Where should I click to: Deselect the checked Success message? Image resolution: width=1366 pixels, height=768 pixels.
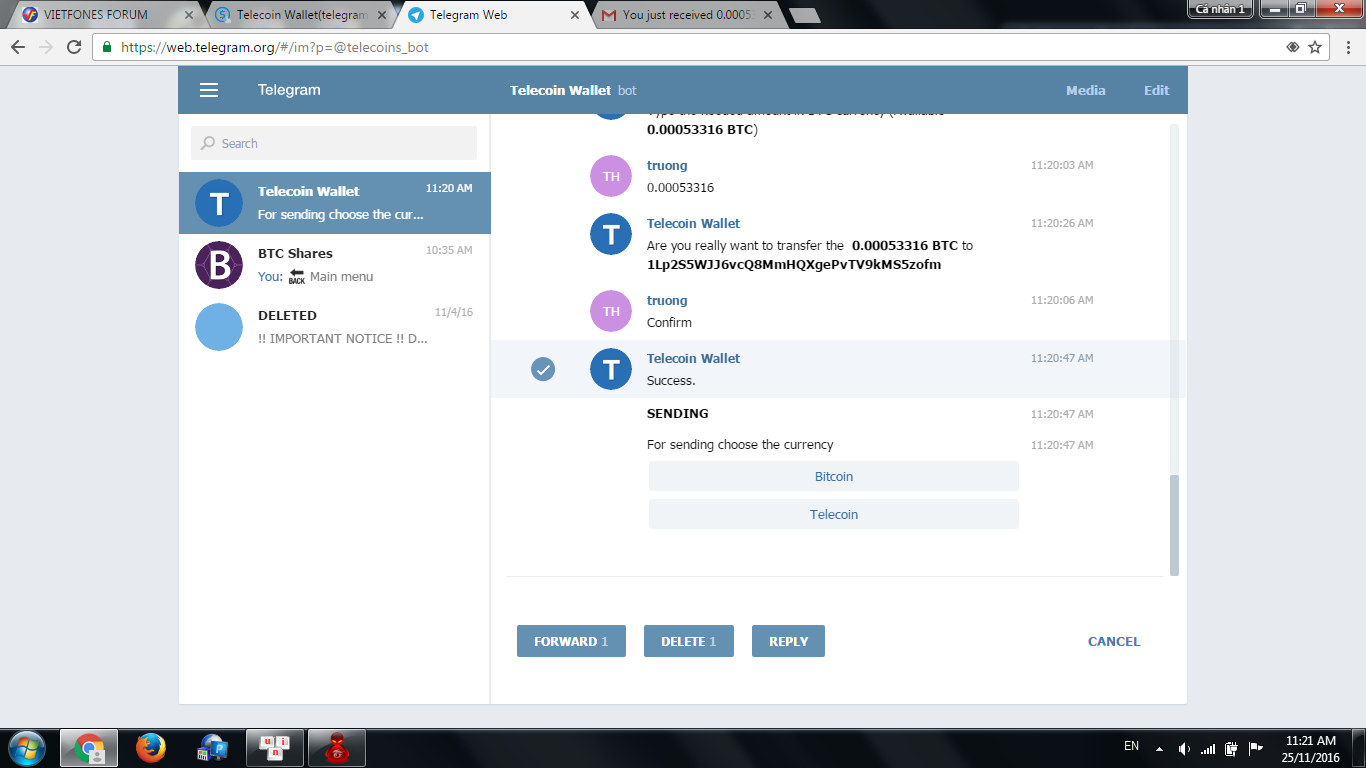pyautogui.click(x=543, y=369)
